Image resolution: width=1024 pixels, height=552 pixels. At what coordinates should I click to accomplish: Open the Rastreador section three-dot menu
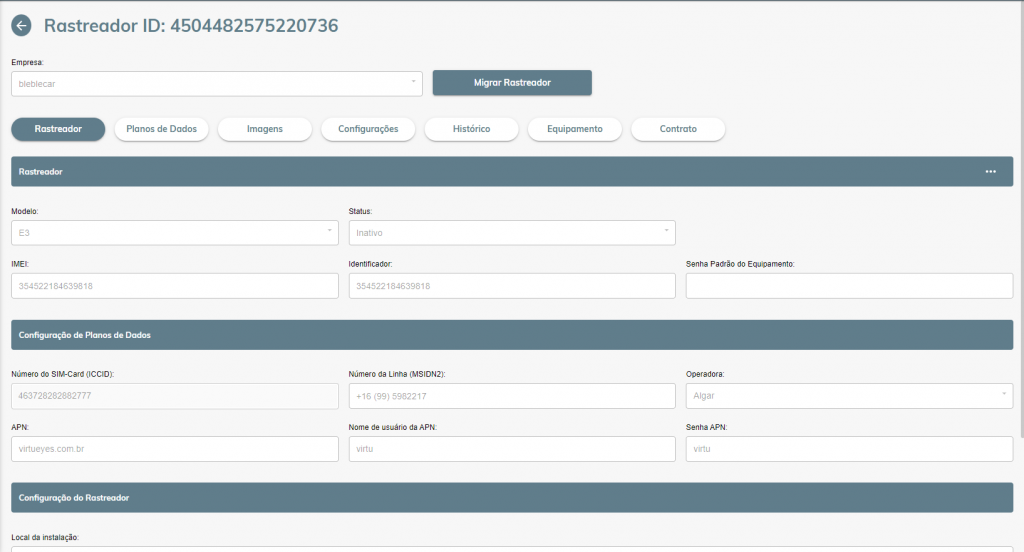991,172
